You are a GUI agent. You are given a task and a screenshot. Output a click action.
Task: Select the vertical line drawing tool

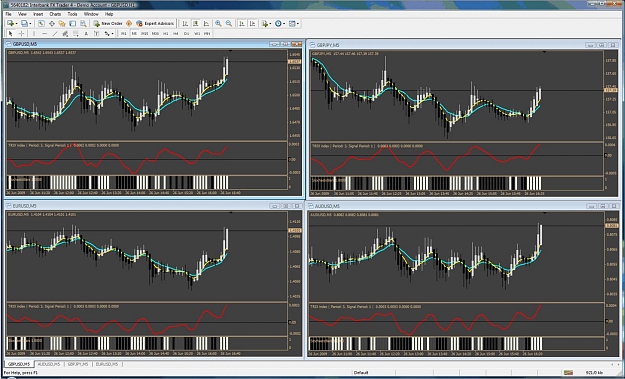tap(34, 33)
